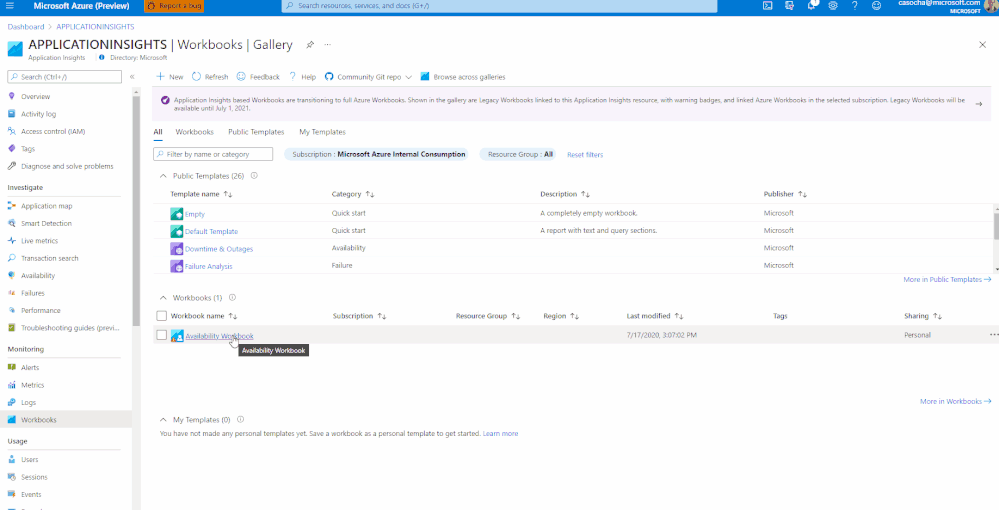Refresh the workbooks gallery

tap(210, 76)
